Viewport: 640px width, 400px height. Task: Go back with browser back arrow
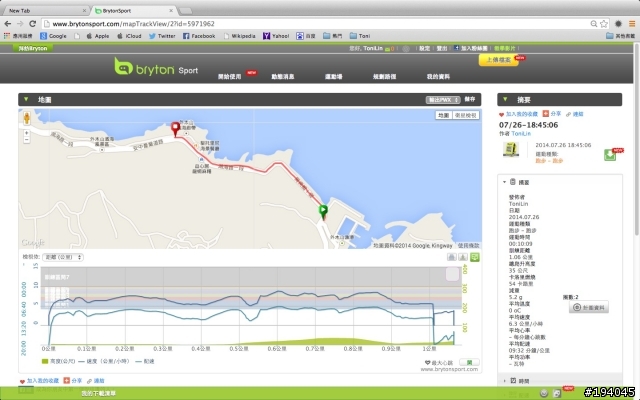coord(7,24)
